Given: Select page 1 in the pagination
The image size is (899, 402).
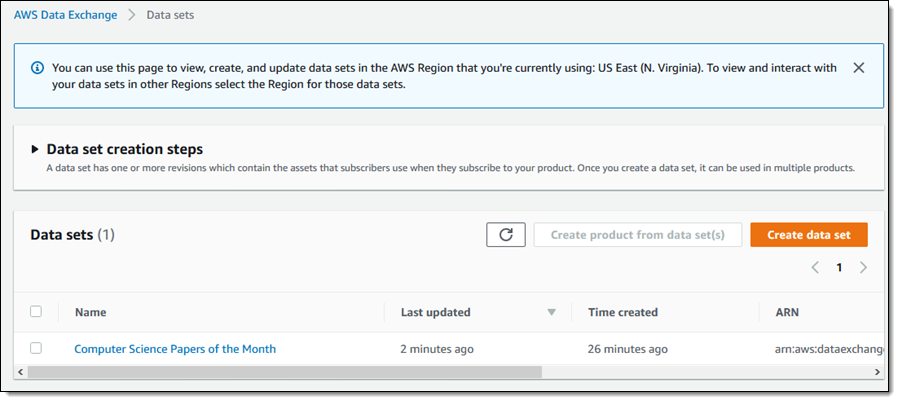Looking at the screenshot, I should (x=840, y=268).
